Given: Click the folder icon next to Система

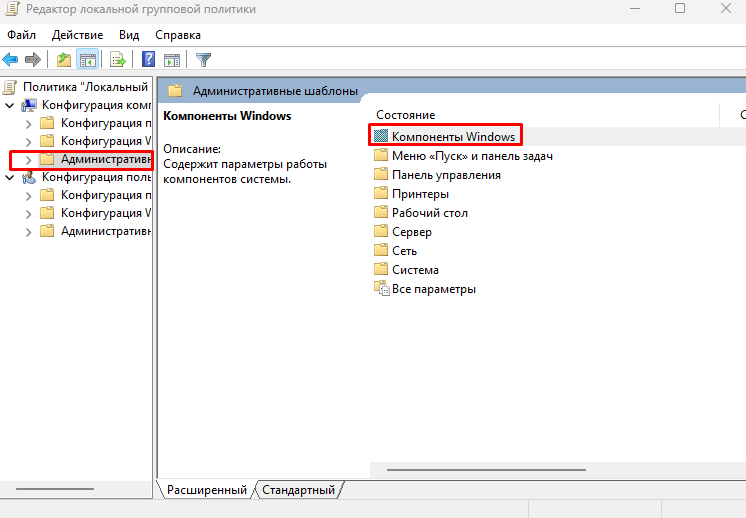Looking at the screenshot, I should (x=381, y=269).
